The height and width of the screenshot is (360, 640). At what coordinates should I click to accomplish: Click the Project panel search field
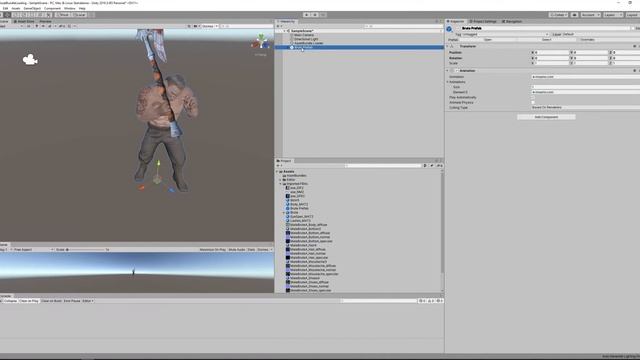(x=382, y=166)
